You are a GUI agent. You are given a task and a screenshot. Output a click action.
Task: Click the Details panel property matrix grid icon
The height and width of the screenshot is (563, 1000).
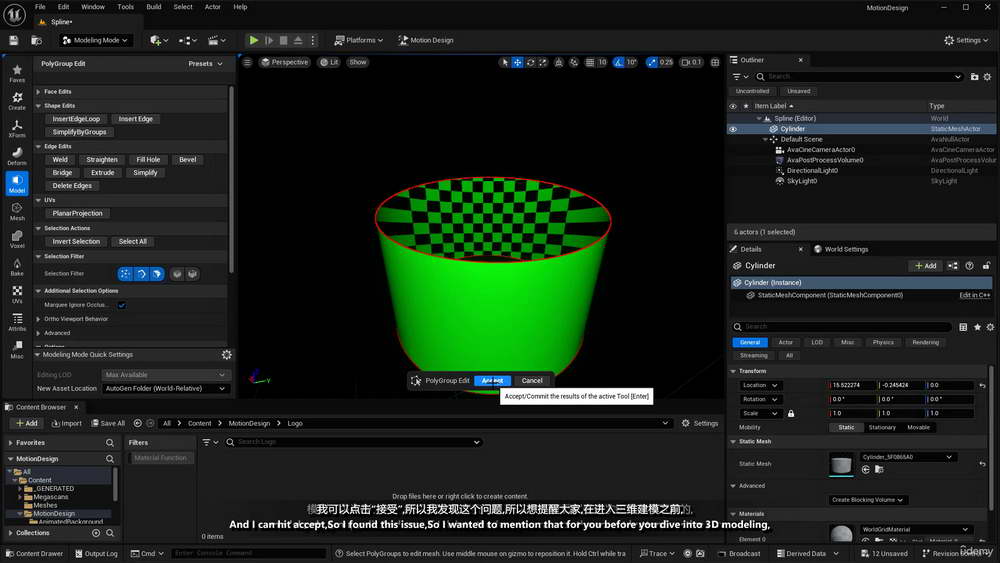click(x=963, y=327)
